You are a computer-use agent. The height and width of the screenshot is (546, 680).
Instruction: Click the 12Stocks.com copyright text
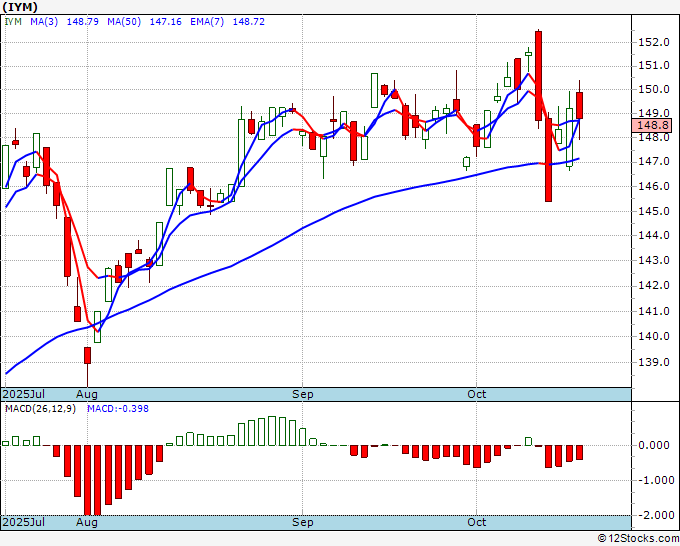[638, 539]
